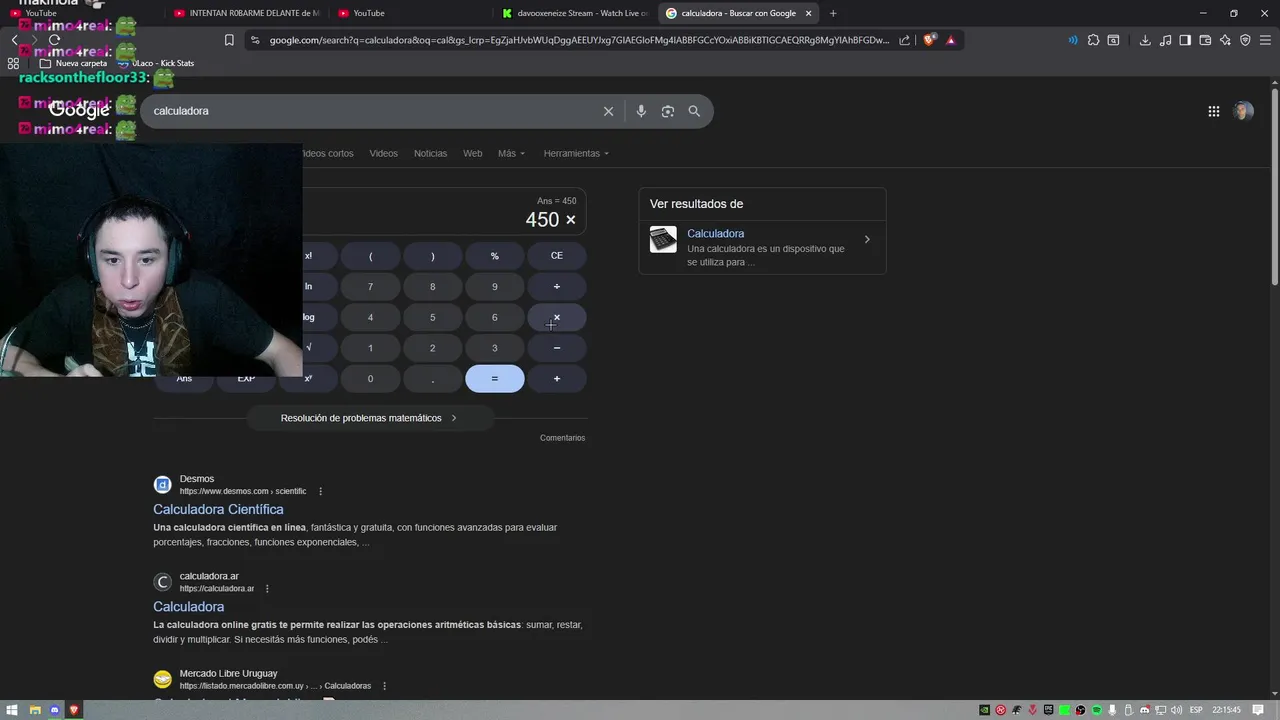The image size is (1280, 720).
Task: Click the calculator 5 key
Action: pyautogui.click(x=432, y=318)
